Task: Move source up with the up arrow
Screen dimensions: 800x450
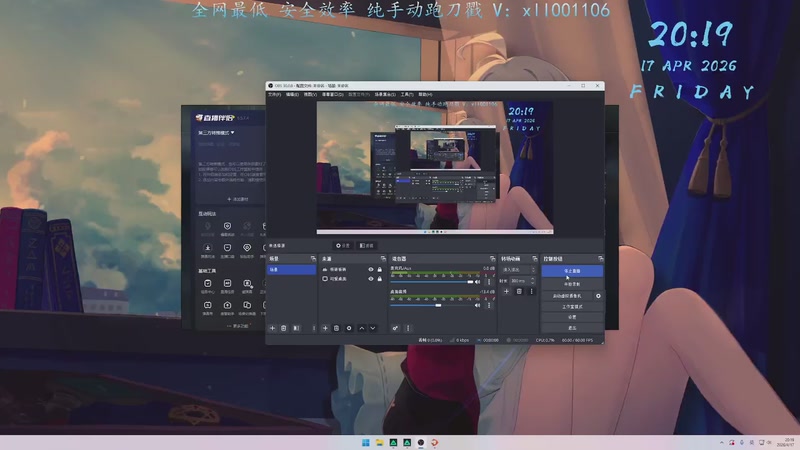Action: pyautogui.click(x=362, y=328)
